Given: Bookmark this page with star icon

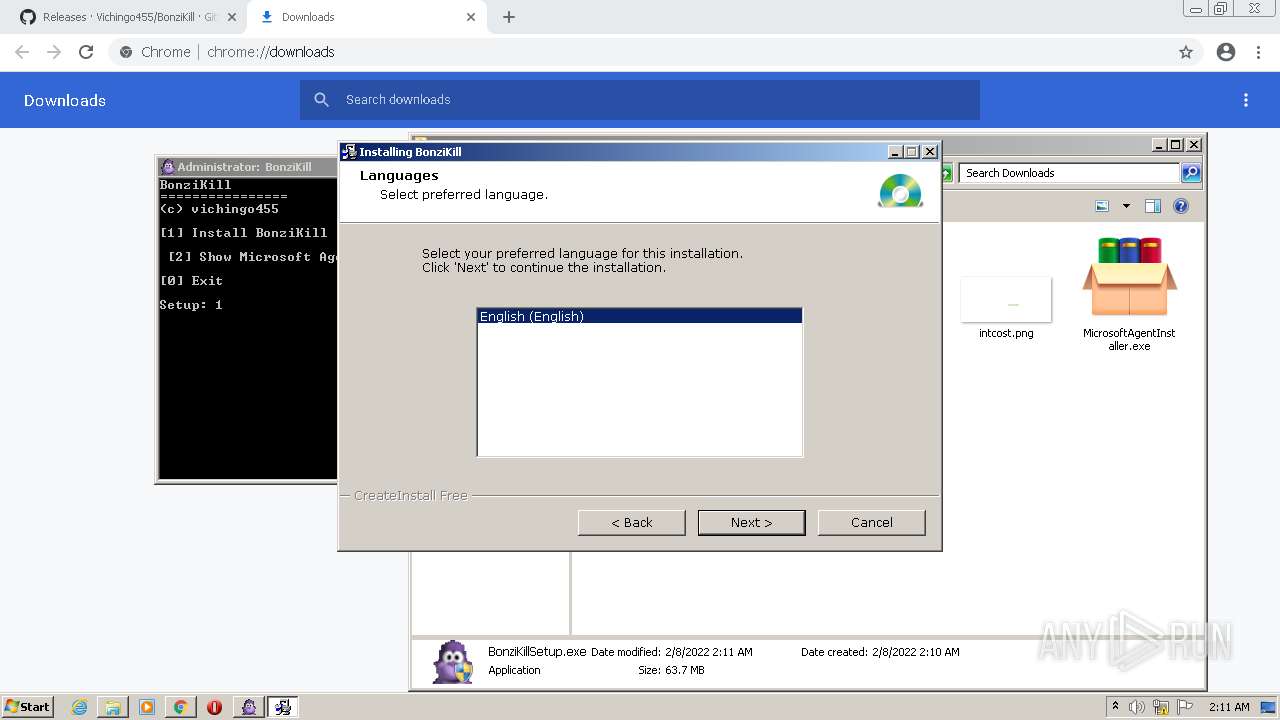Looking at the screenshot, I should pos(1186,52).
